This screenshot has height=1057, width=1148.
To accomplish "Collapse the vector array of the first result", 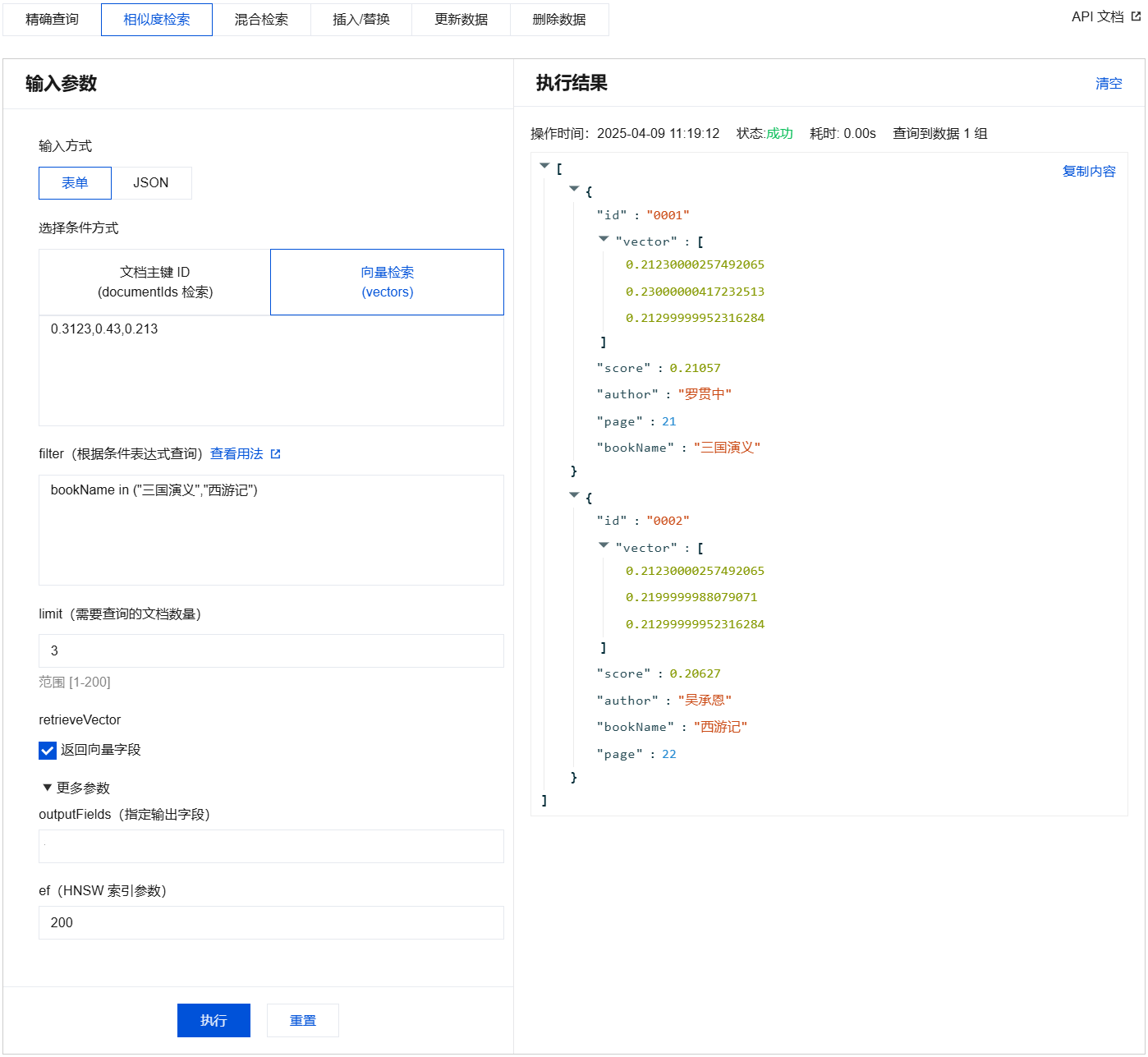I will (x=604, y=239).
